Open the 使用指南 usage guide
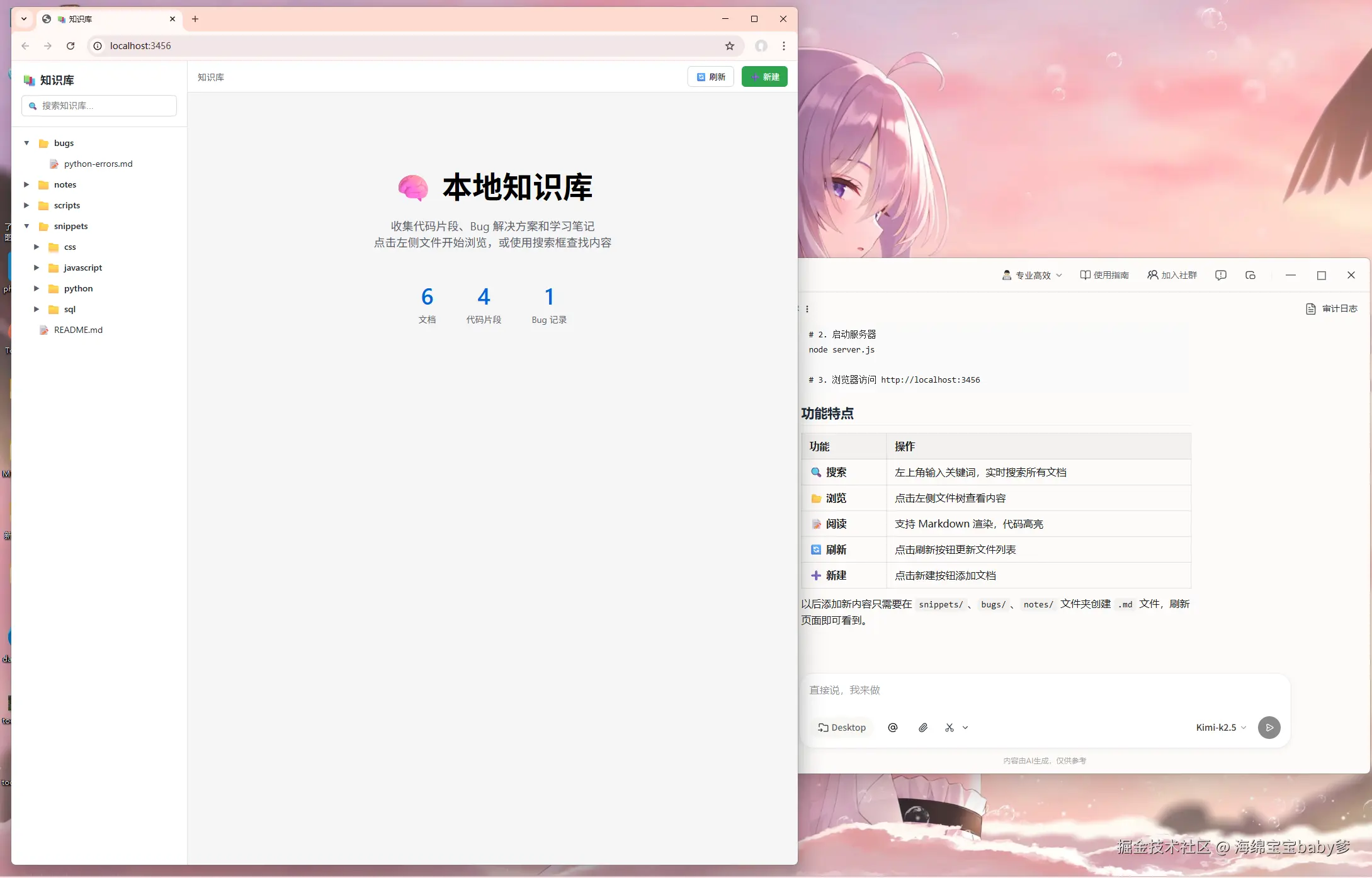Screen dimensions: 1372x878 point(1104,275)
